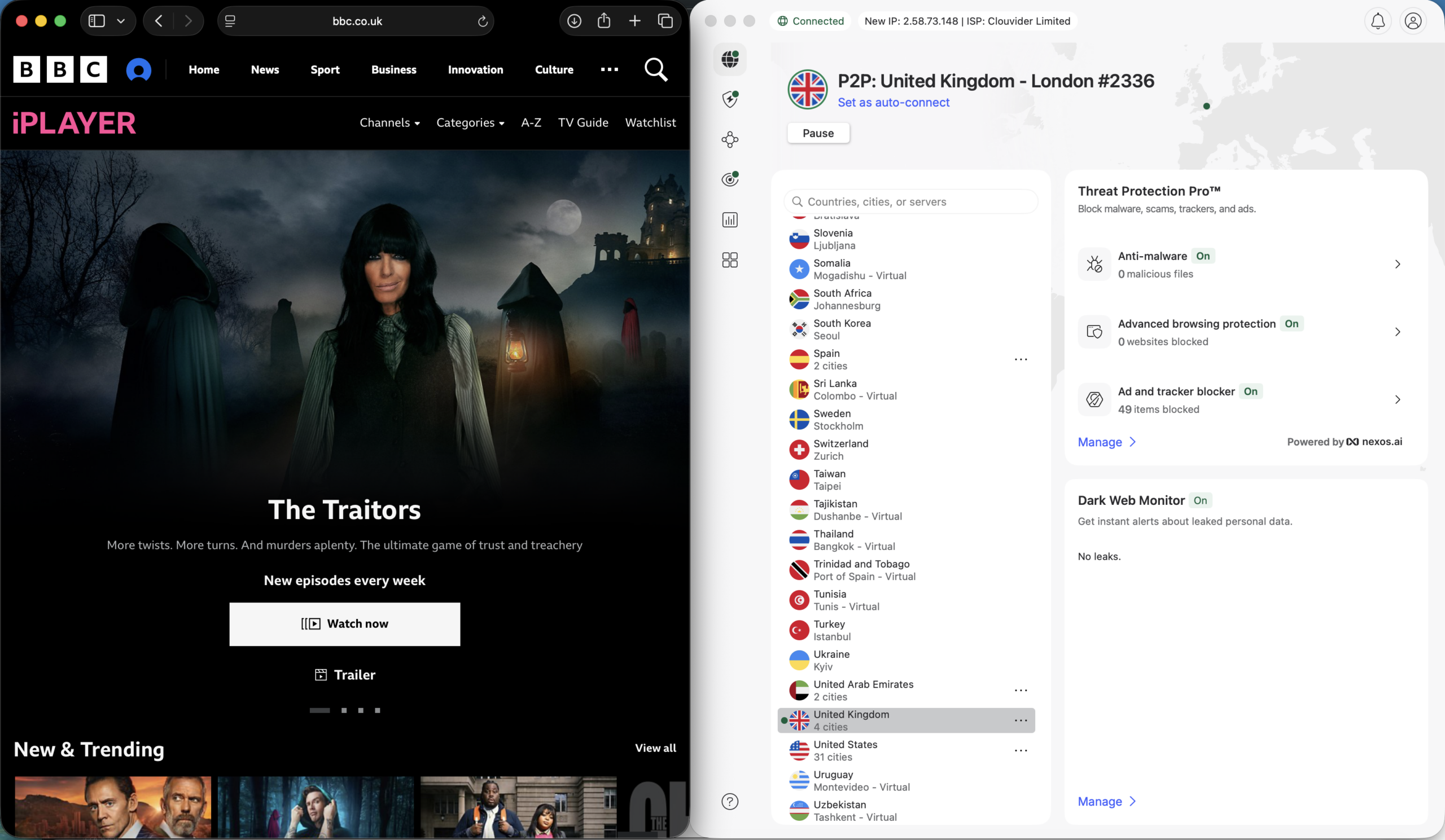Open United Arab Emirates more options ellipsis
Viewport: 1445px width, 840px height.
[x=1021, y=691]
